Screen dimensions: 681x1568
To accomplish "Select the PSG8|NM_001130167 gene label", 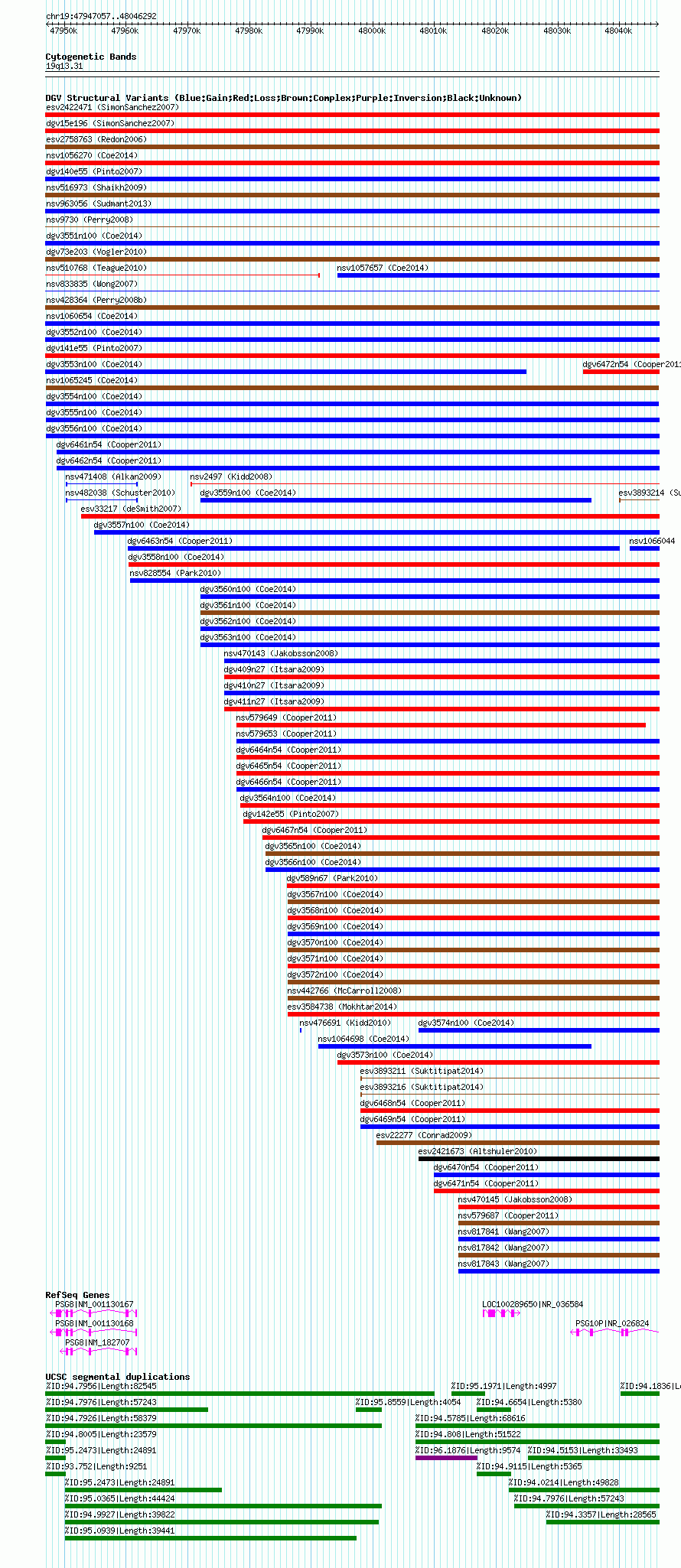I will (94, 1304).
